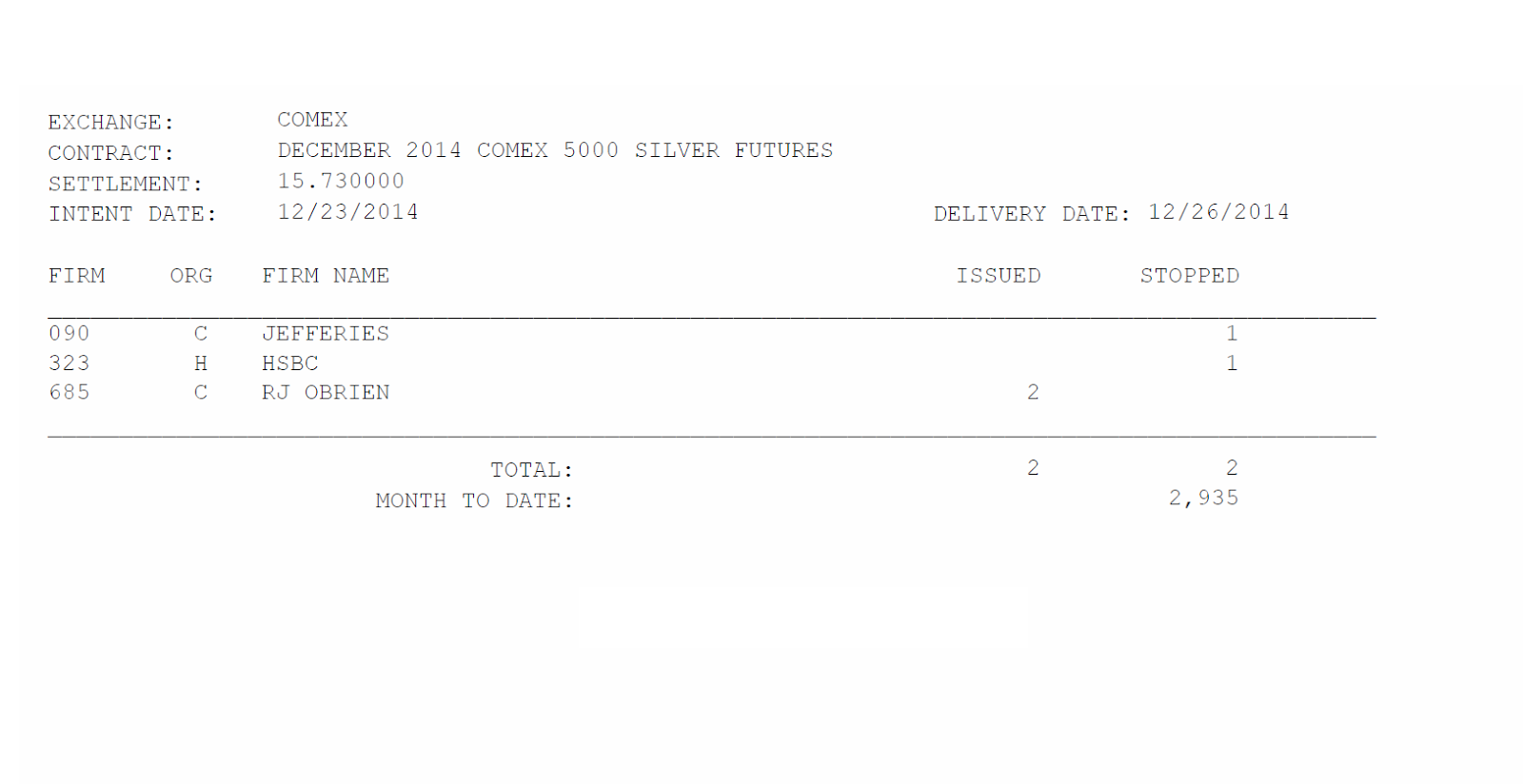The width and height of the screenshot is (1523, 784).
Task: Select the RJ OBRIEN firm name
Action: (x=326, y=393)
